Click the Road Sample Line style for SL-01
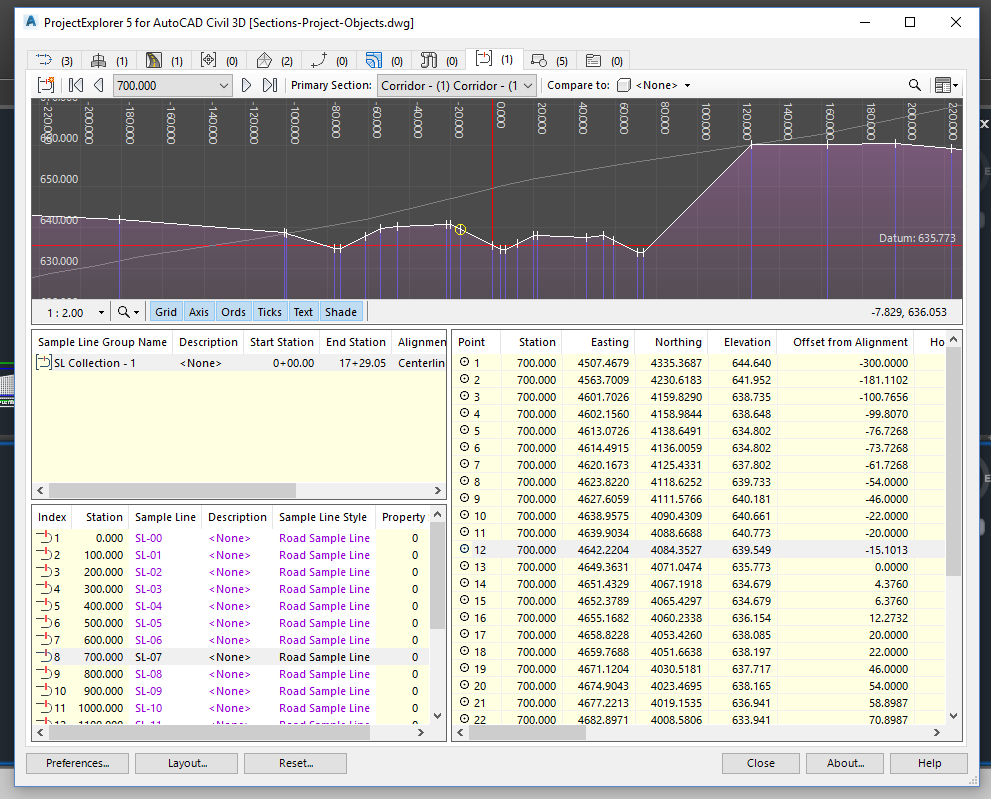Screen dimensions: 991x799 pyautogui.click(x=324, y=555)
